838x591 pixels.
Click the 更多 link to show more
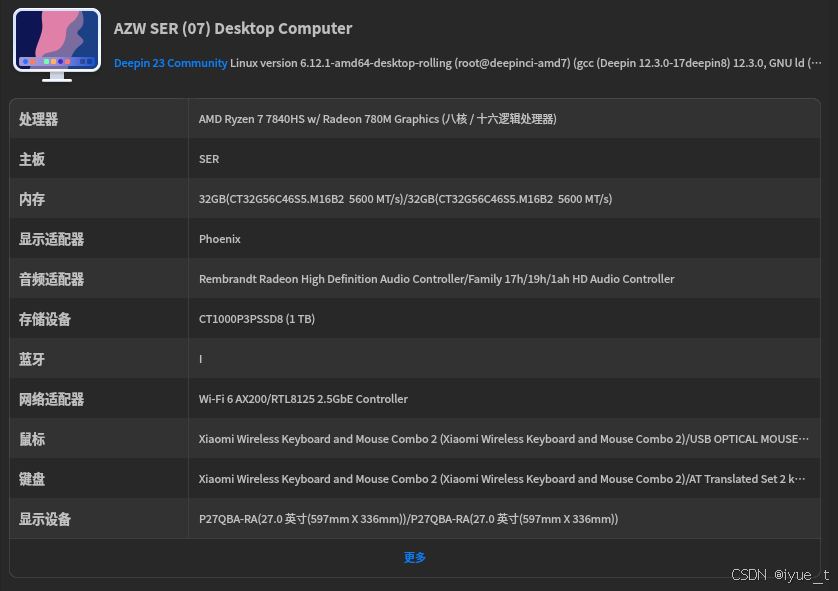point(415,557)
